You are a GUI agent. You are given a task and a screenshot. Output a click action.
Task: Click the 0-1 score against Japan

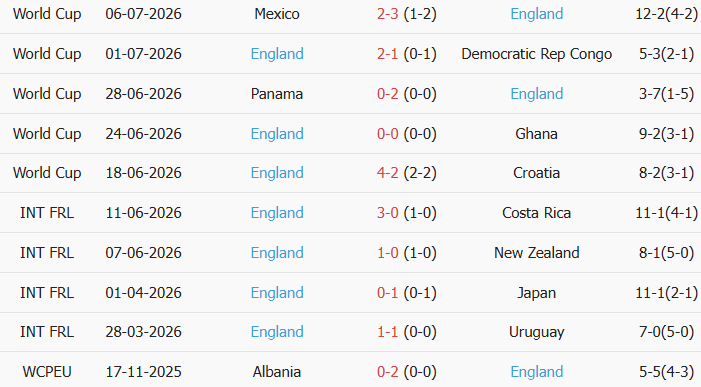[387, 293]
